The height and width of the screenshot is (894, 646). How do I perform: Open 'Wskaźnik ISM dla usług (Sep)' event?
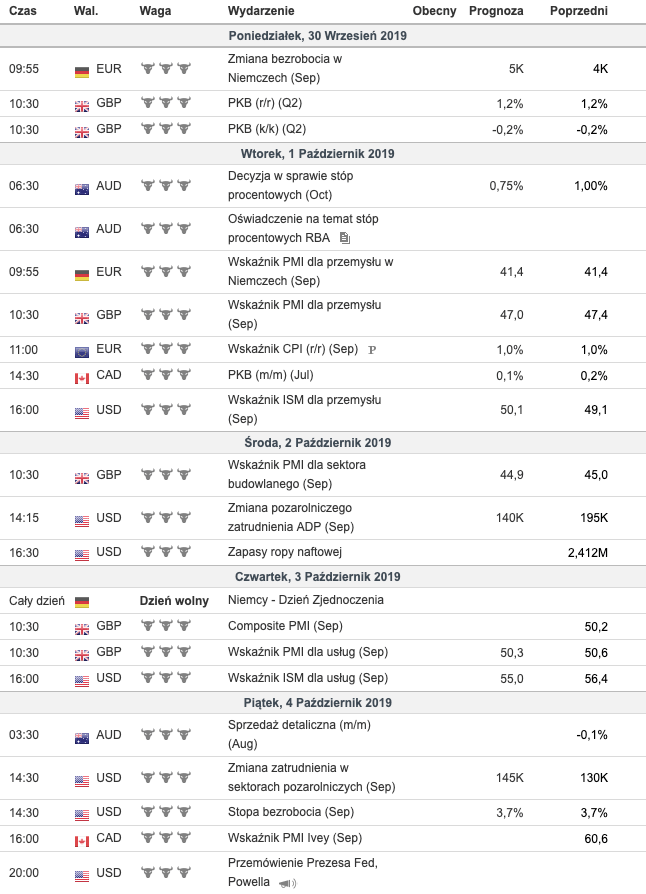(x=307, y=679)
